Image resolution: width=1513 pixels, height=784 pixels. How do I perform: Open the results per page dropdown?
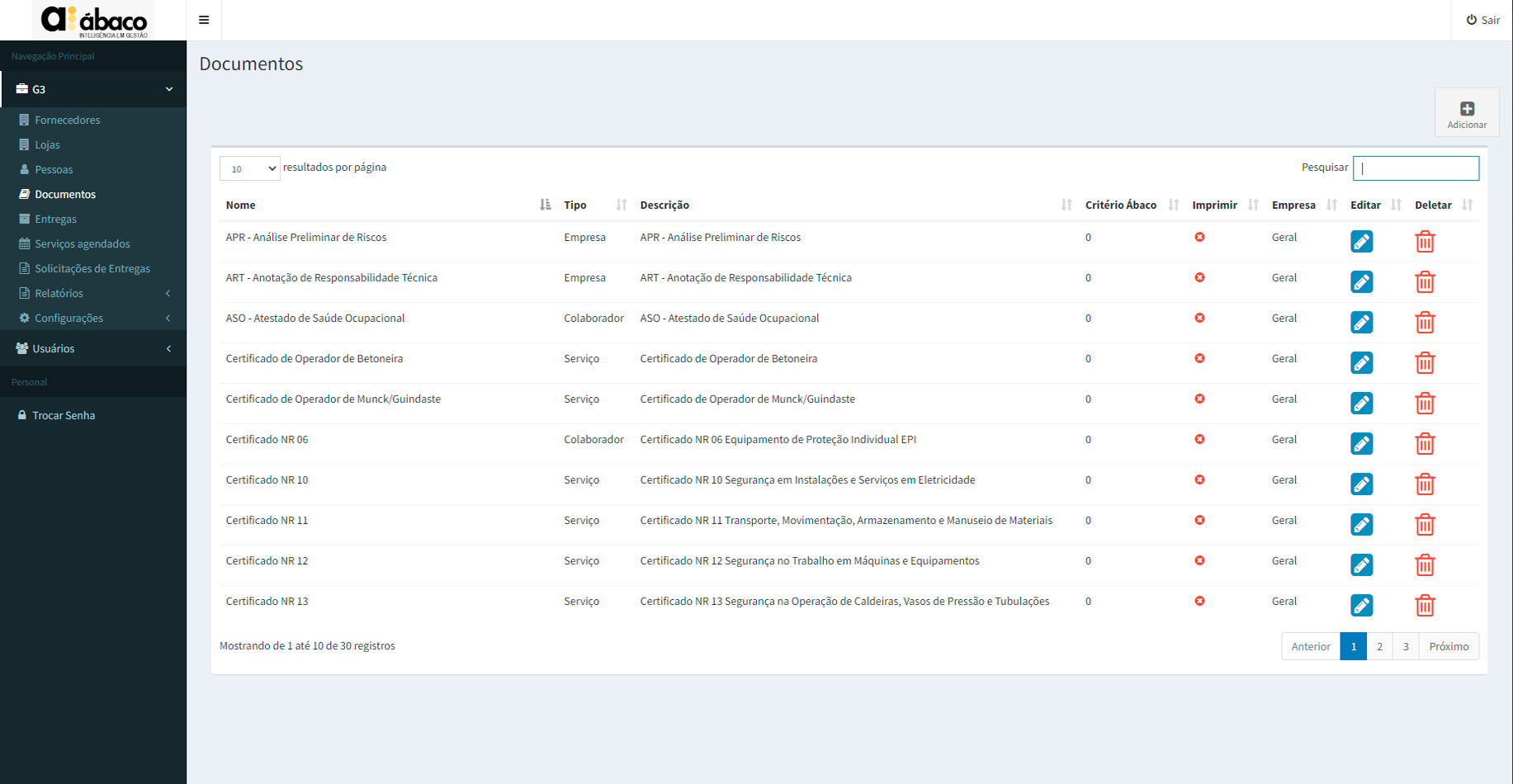point(249,168)
